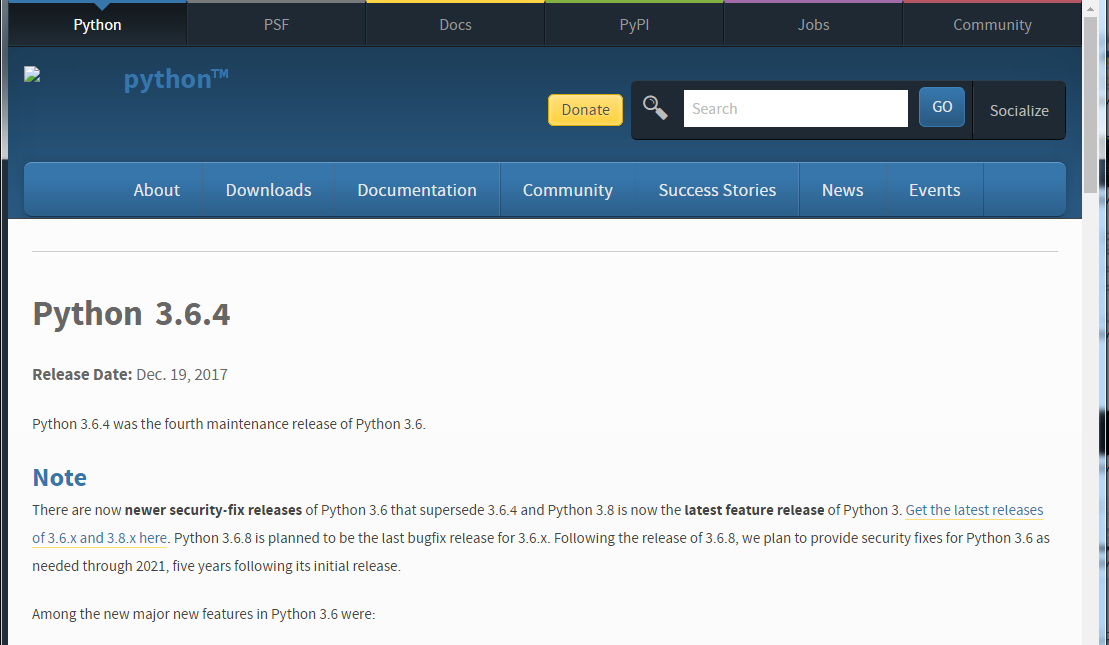Switch to the PSF top-bar tab
The image size is (1109, 645).
point(277,25)
